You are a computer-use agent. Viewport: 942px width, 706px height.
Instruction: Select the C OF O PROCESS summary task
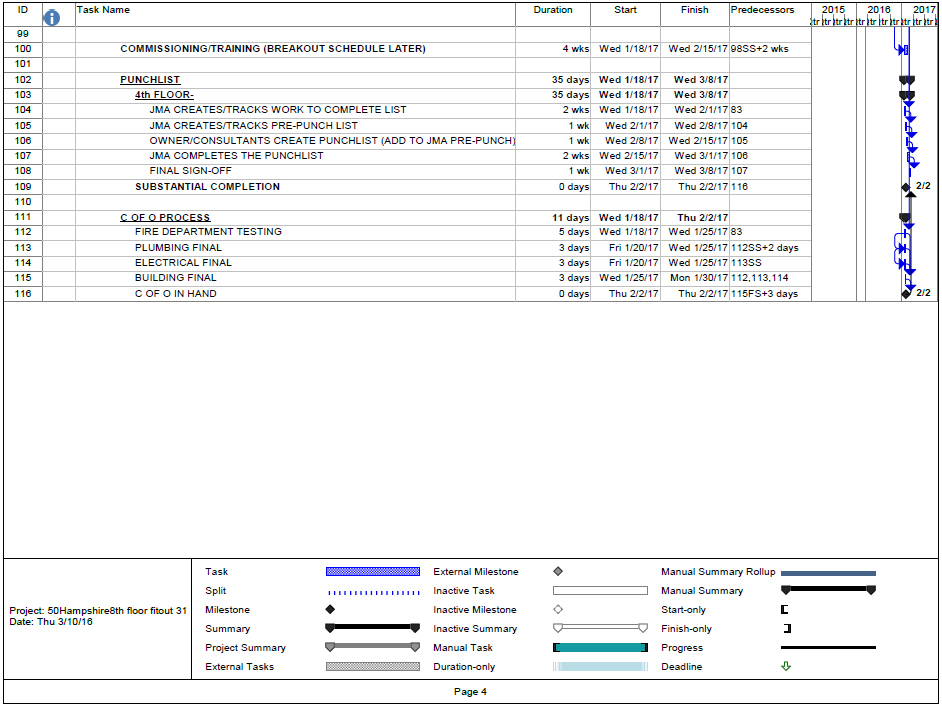pyautogui.click(x=165, y=217)
